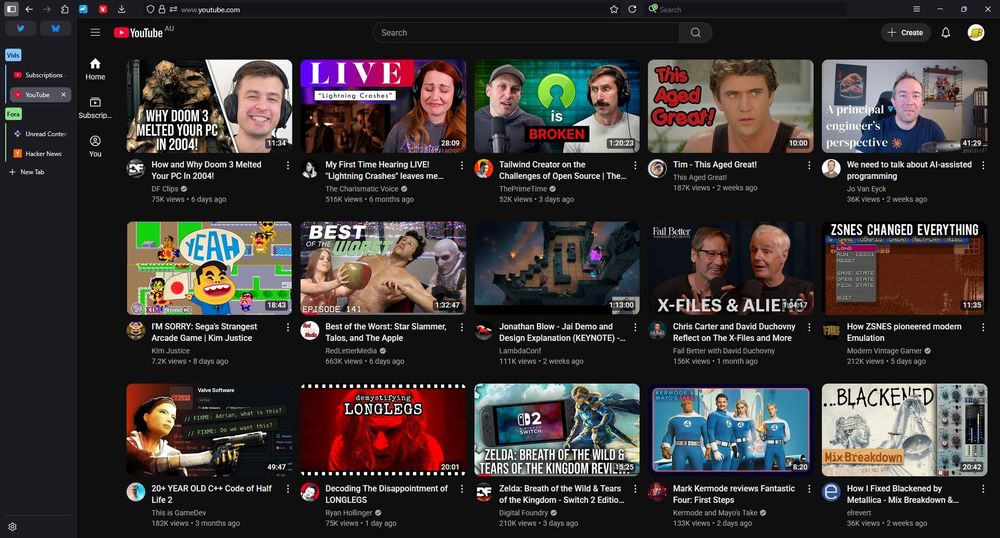Close the YouTube tab with X
The height and width of the screenshot is (538, 1000).
[63, 94]
